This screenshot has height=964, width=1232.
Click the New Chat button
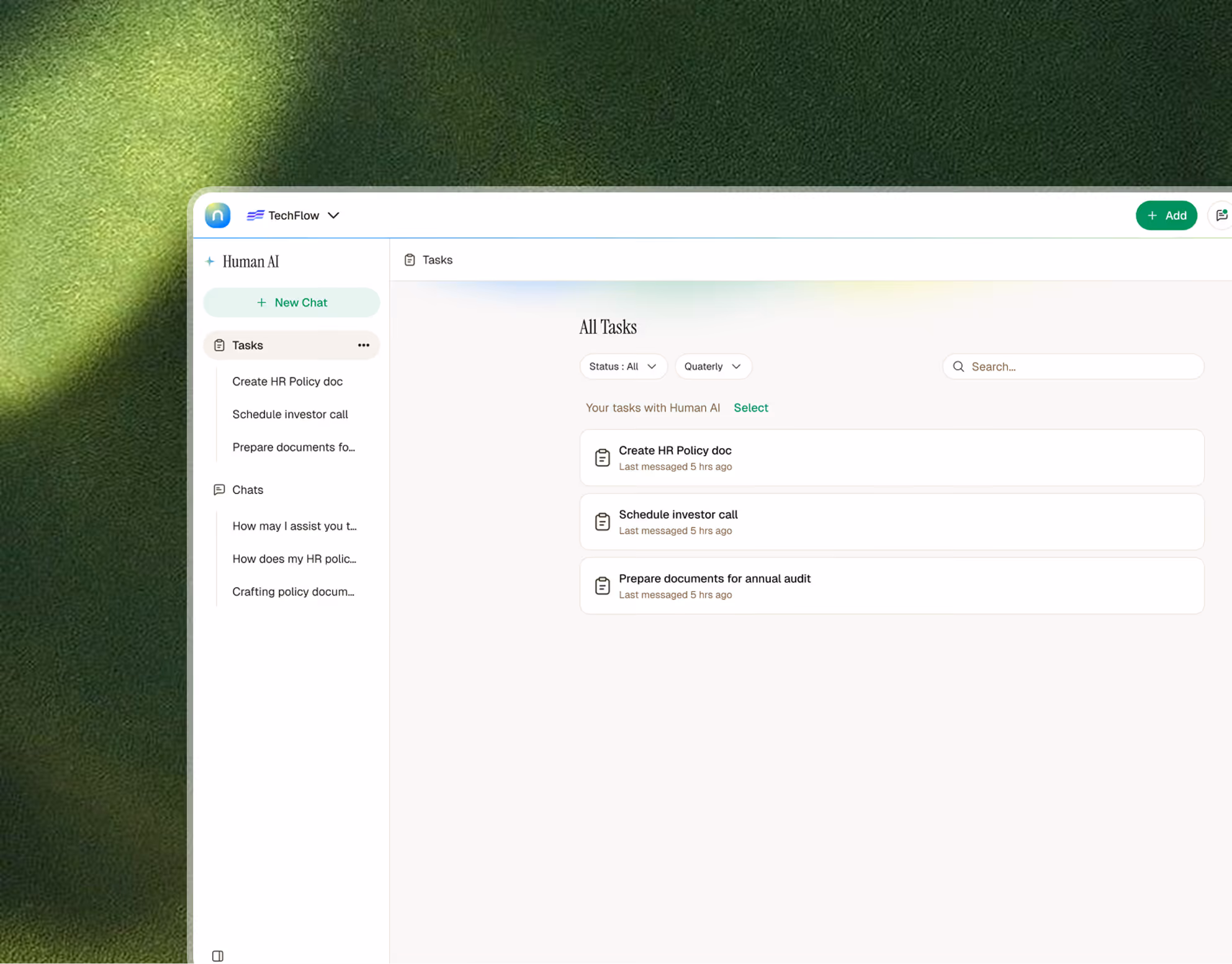[x=291, y=302]
